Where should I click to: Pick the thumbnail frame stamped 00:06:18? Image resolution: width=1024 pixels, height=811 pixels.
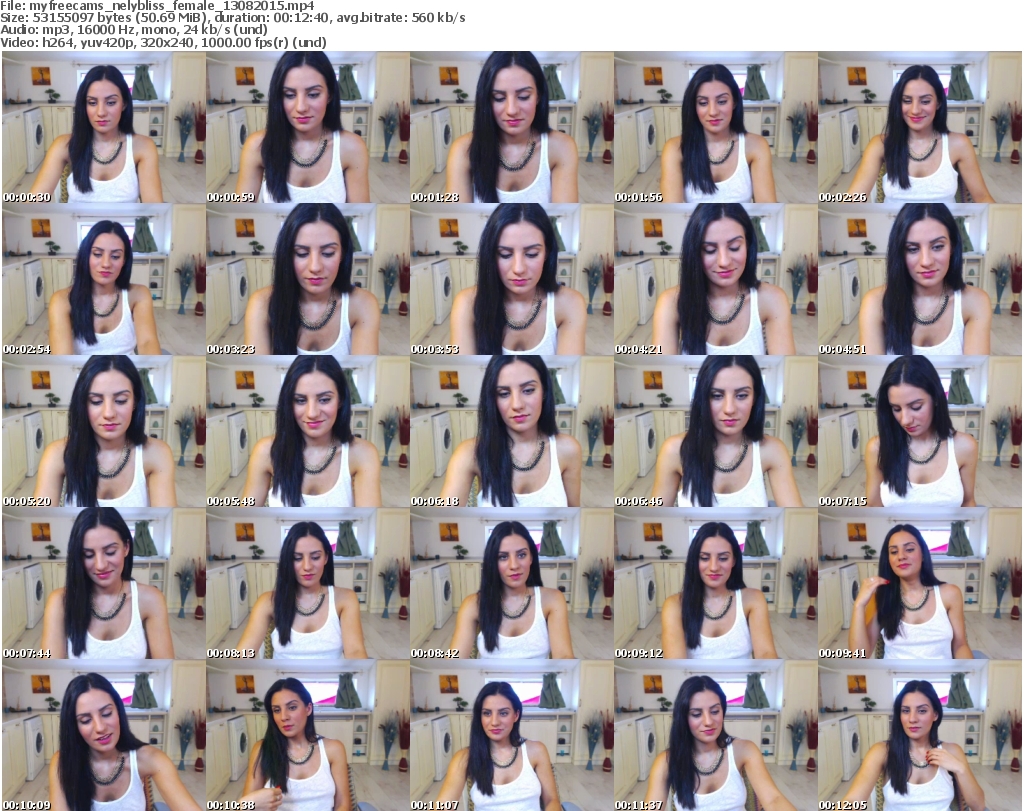(511, 431)
